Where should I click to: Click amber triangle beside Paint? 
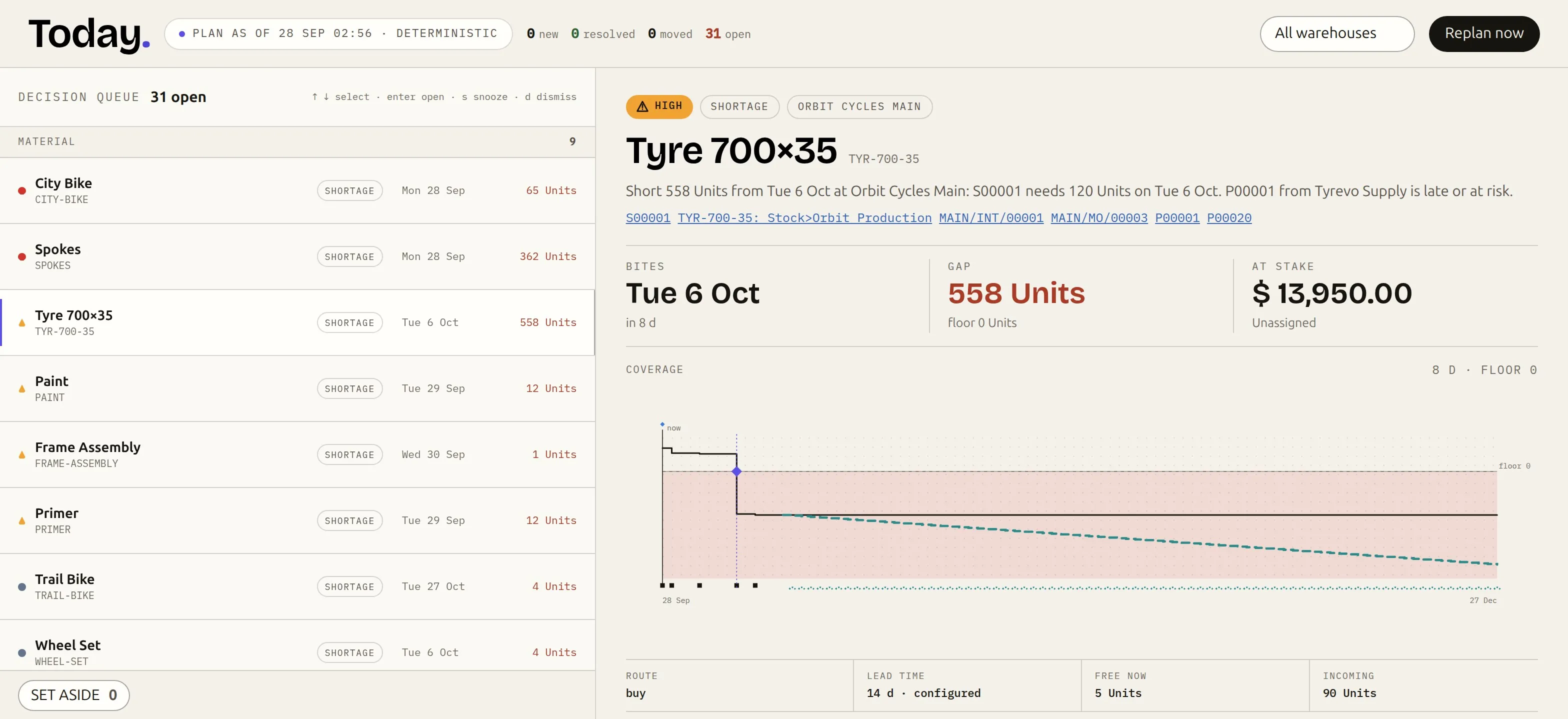(22, 388)
